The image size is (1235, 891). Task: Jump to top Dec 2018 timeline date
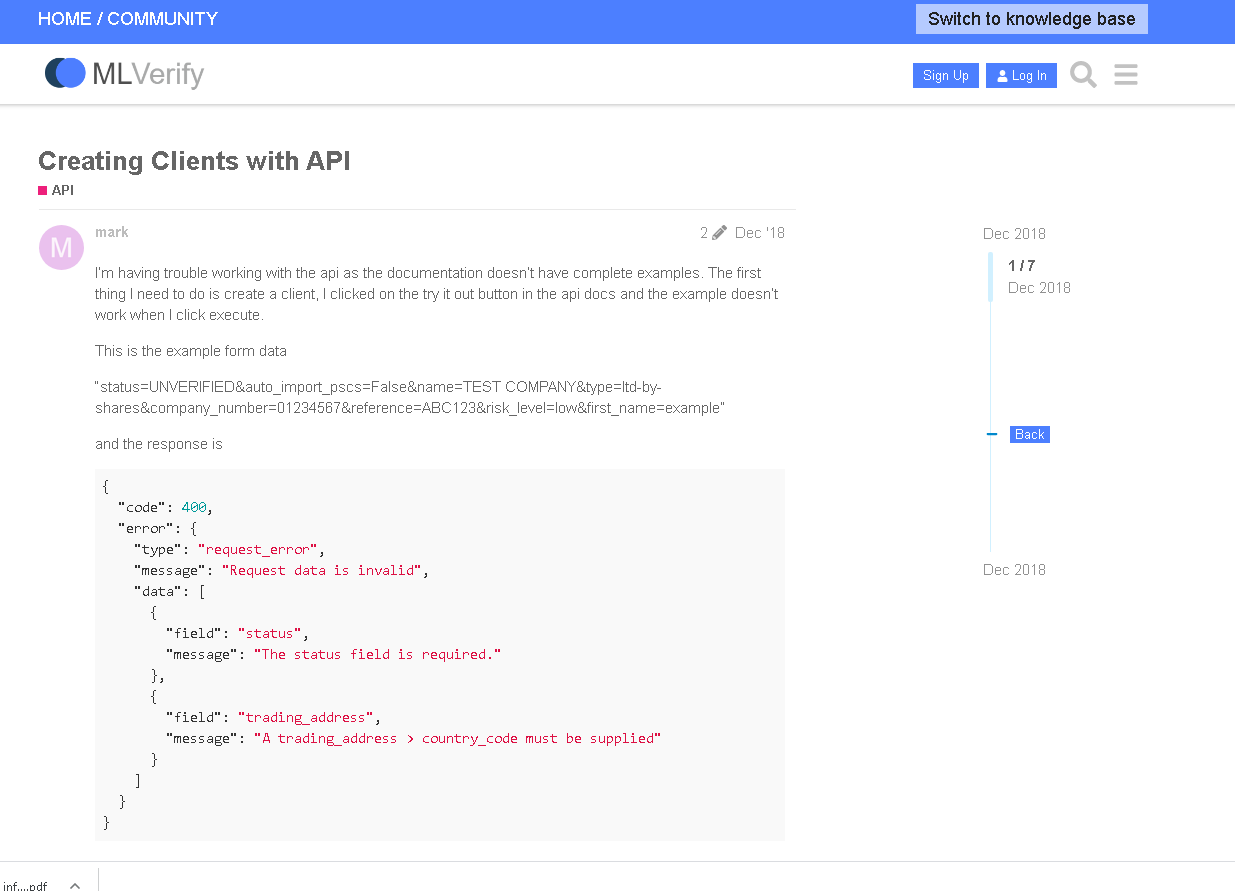1014,234
